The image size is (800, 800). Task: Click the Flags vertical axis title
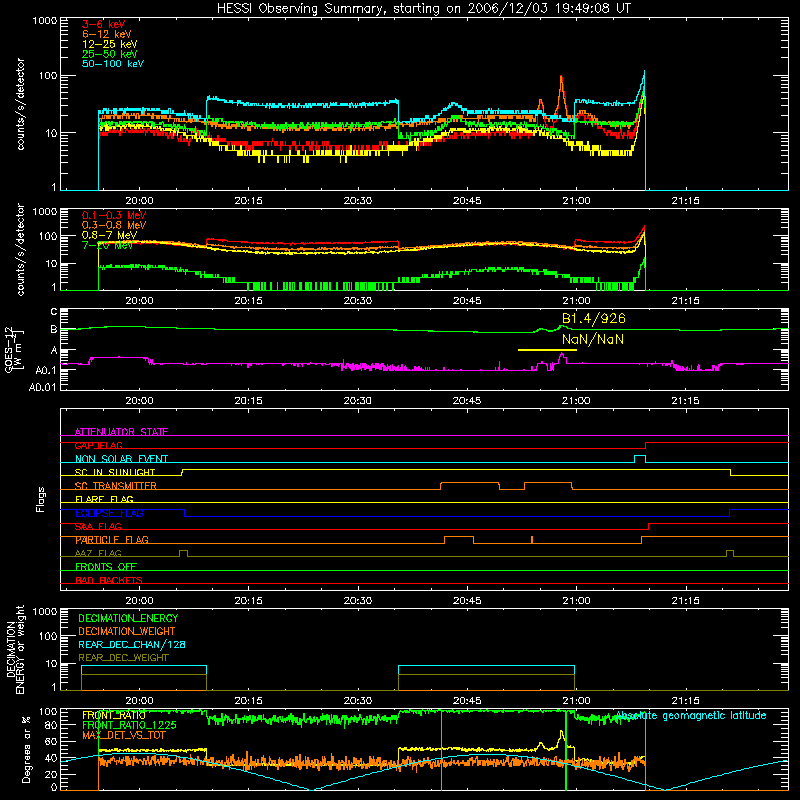point(41,499)
